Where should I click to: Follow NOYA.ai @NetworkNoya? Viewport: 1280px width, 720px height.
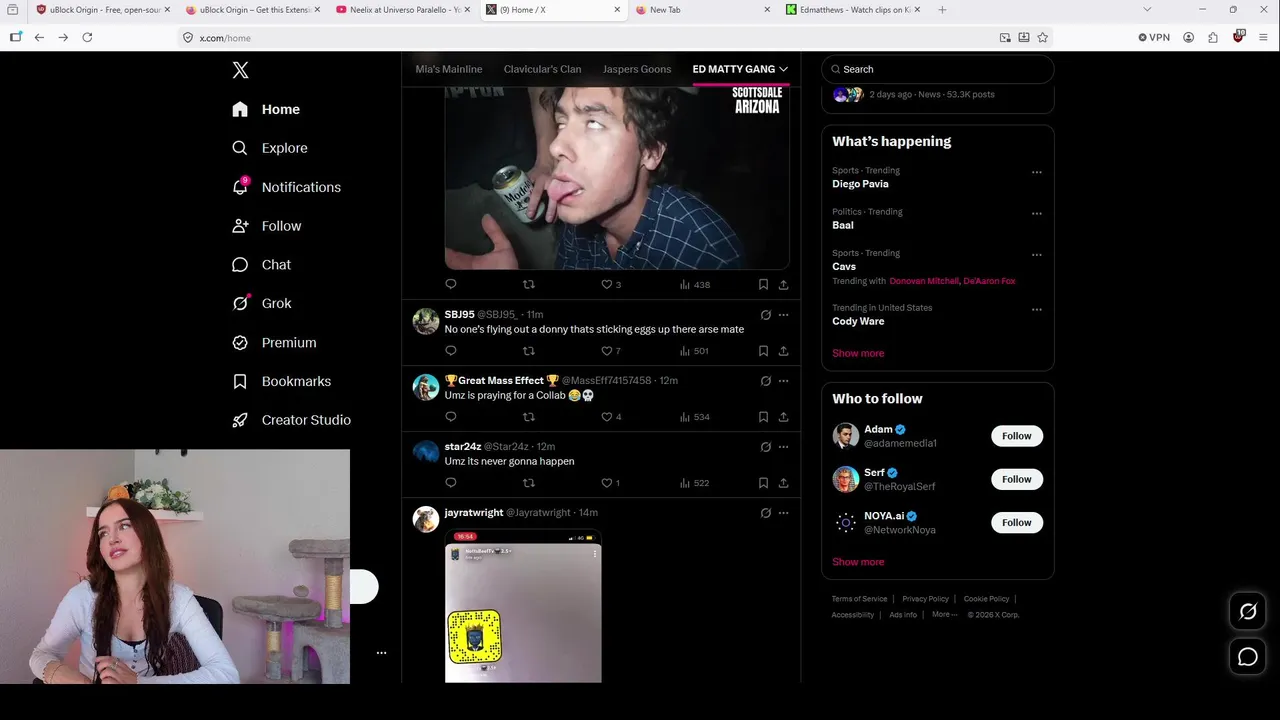click(x=1017, y=522)
